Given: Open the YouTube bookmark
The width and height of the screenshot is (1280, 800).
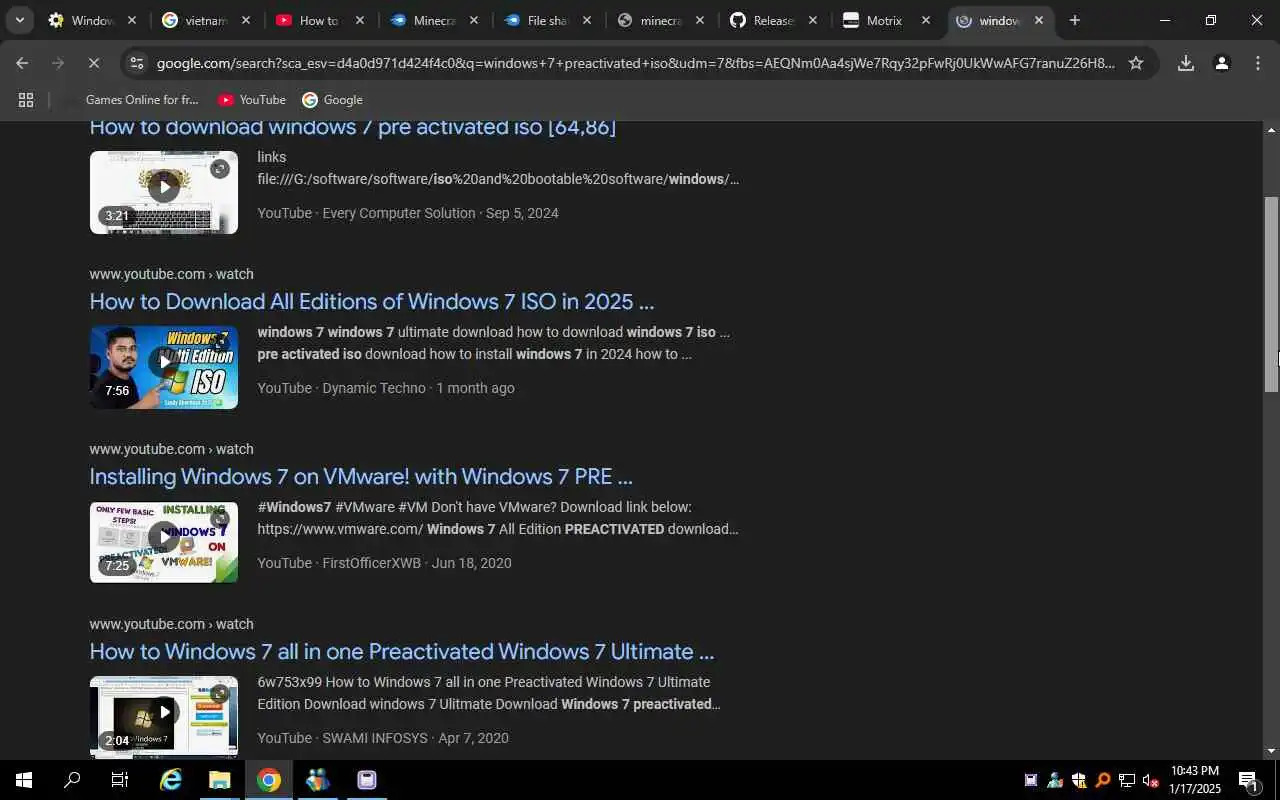Looking at the screenshot, I should click(252, 100).
